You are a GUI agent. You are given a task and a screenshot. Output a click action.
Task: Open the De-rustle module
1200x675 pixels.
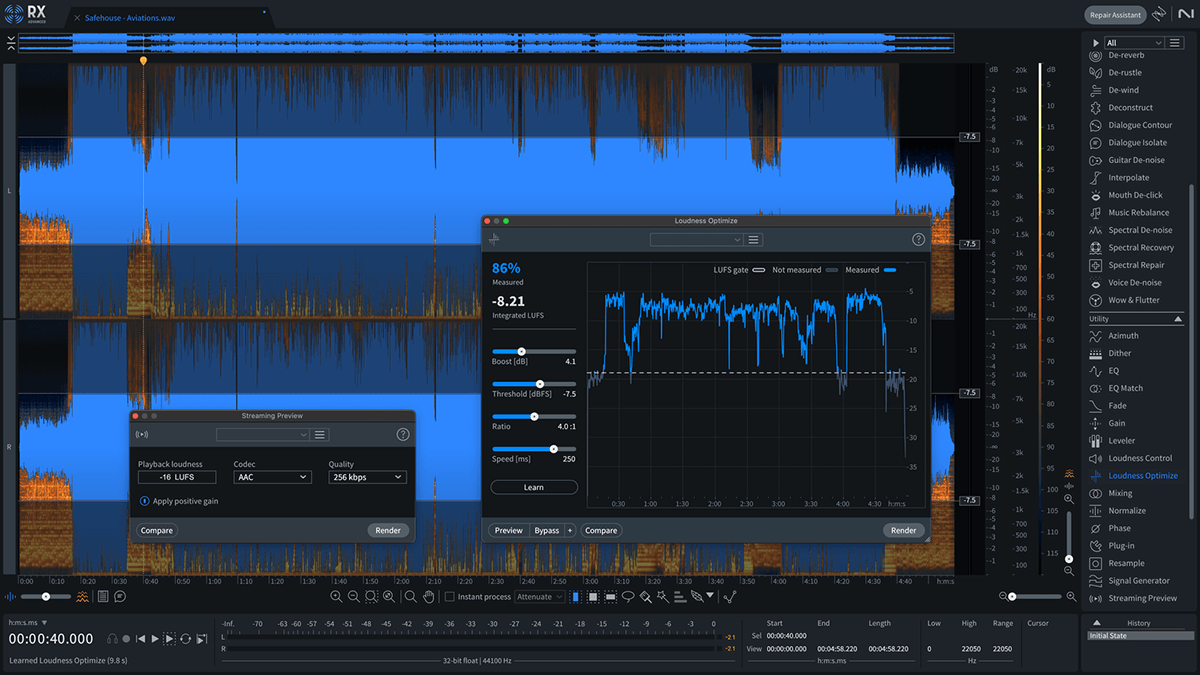click(x=1124, y=73)
